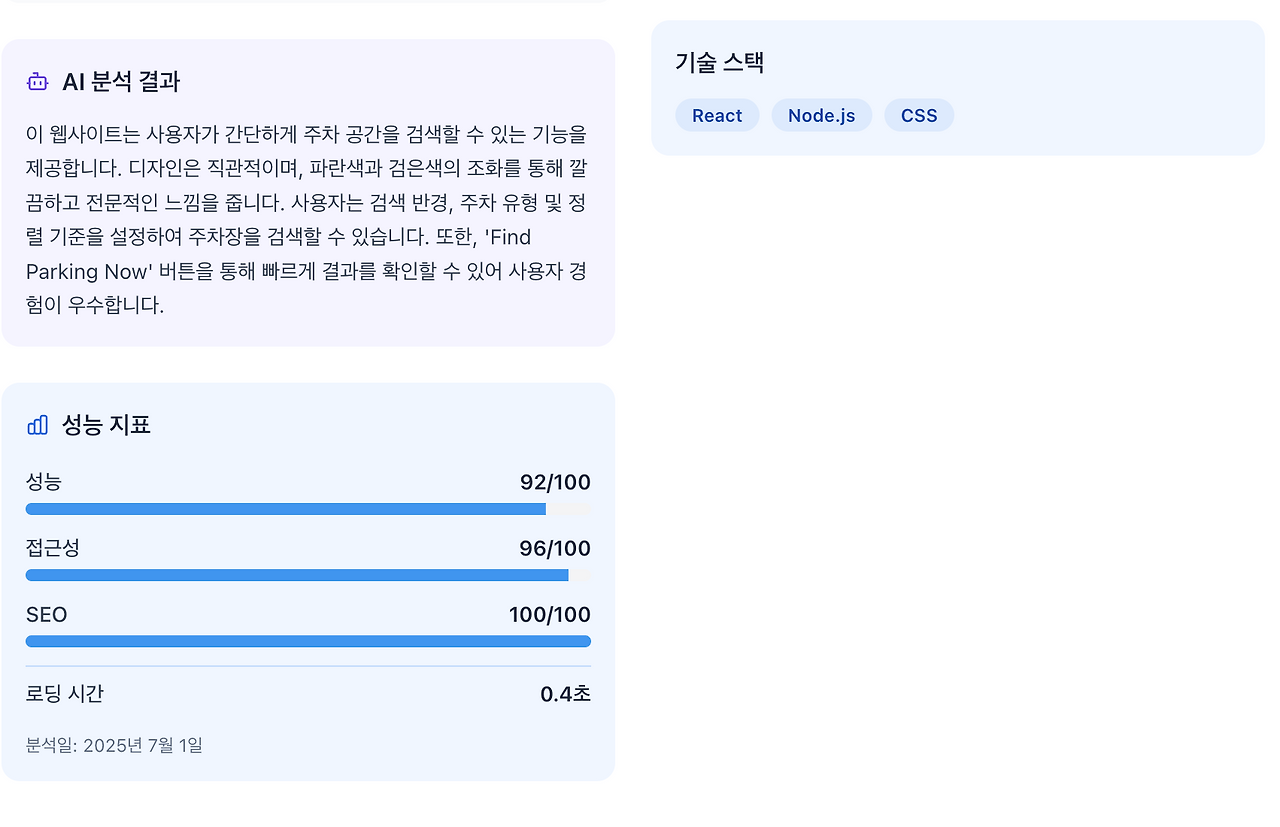Select the React tech stack tag
Screen dimensions: 1280x827
pos(717,115)
